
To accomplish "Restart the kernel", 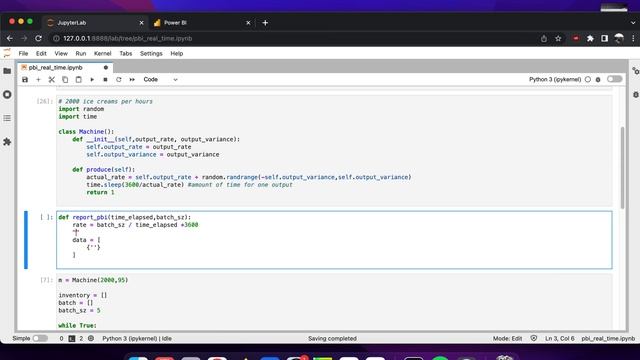I will pos(119,80).
